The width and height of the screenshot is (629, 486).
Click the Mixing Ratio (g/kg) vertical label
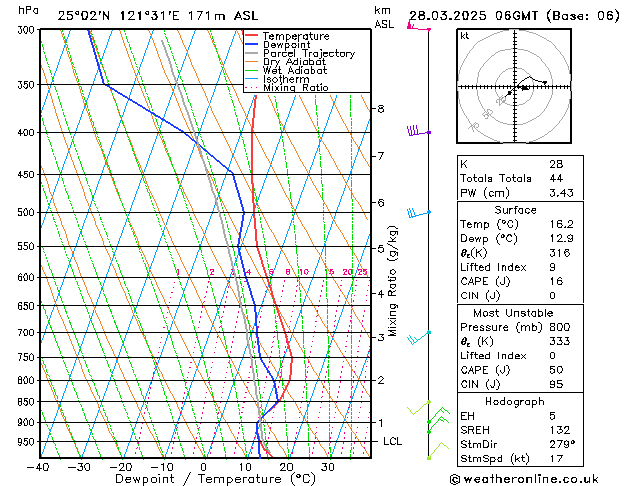pos(392,281)
